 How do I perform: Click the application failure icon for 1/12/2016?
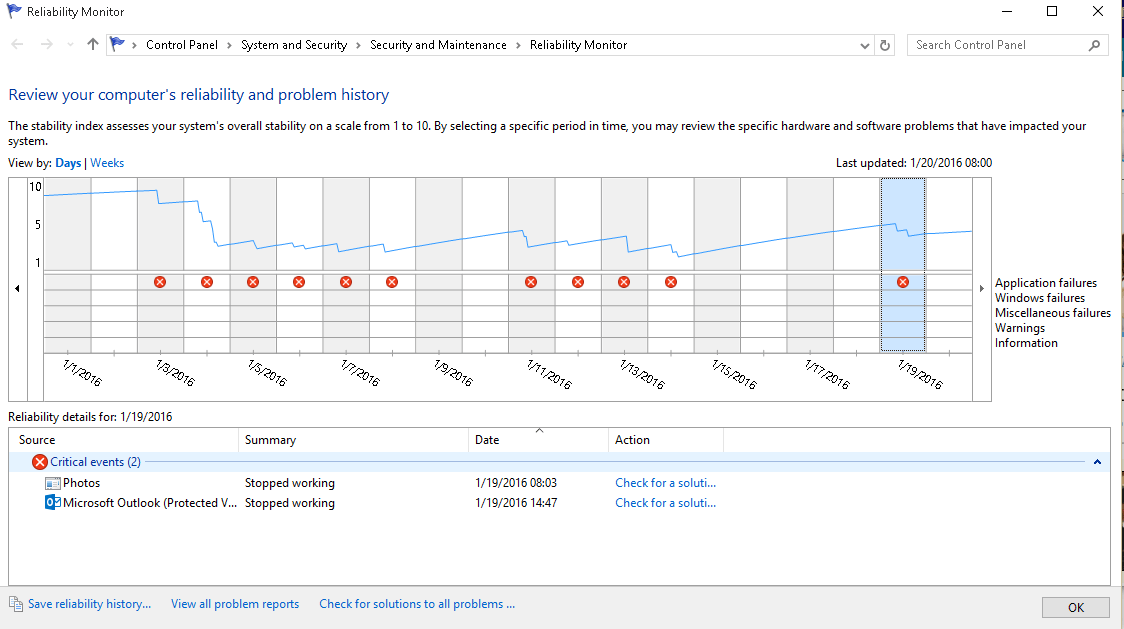coord(578,282)
